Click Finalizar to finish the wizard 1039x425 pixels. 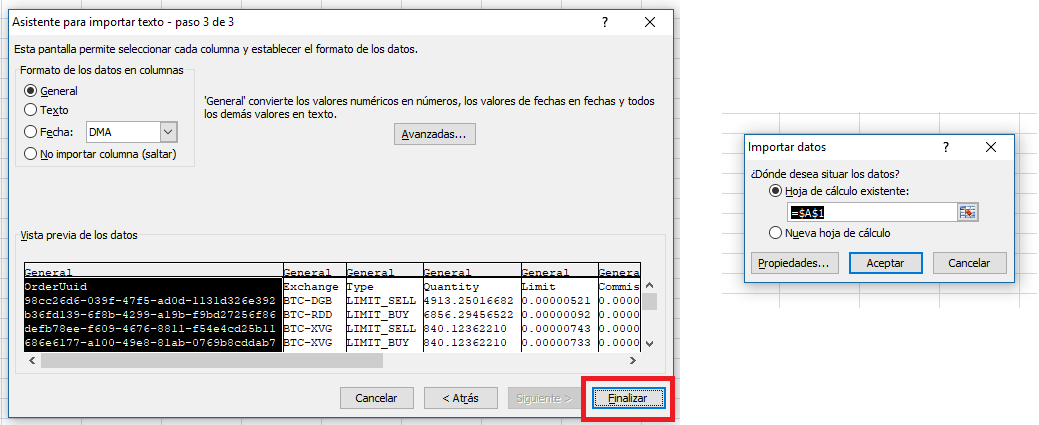pos(628,398)
